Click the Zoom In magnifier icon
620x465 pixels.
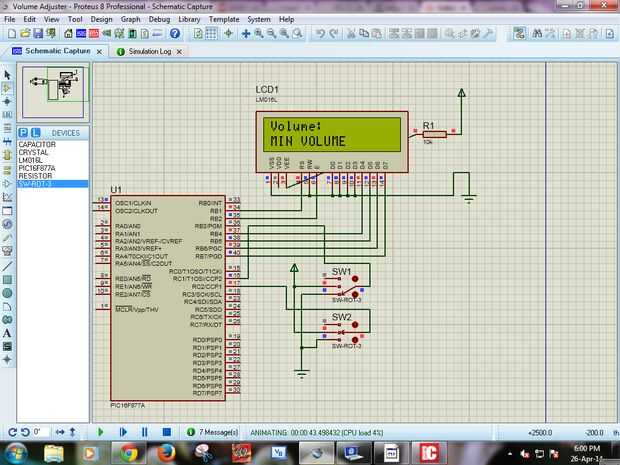pos(258,33)
